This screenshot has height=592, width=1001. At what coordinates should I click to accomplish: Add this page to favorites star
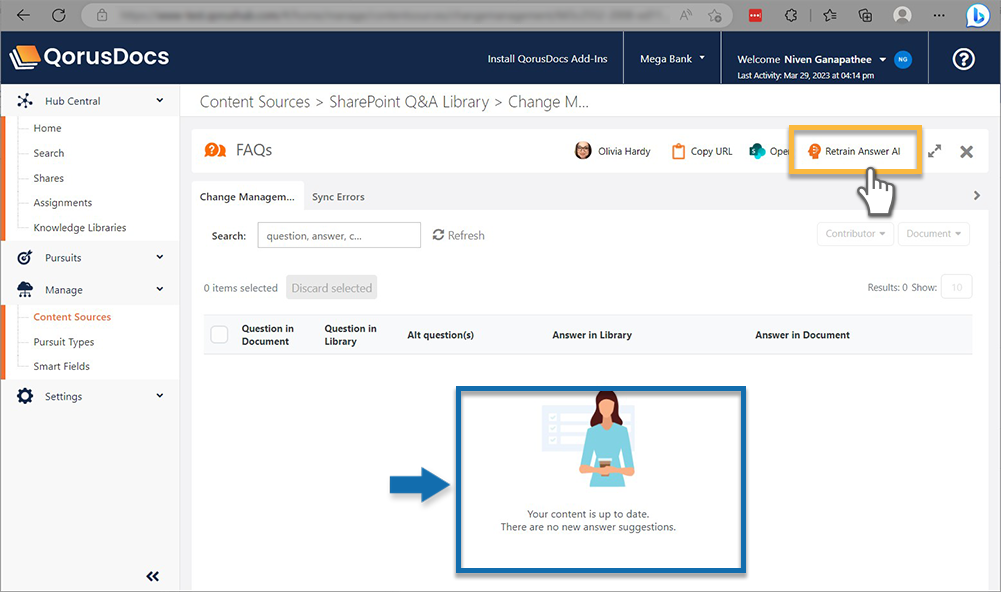pos(715,15)
